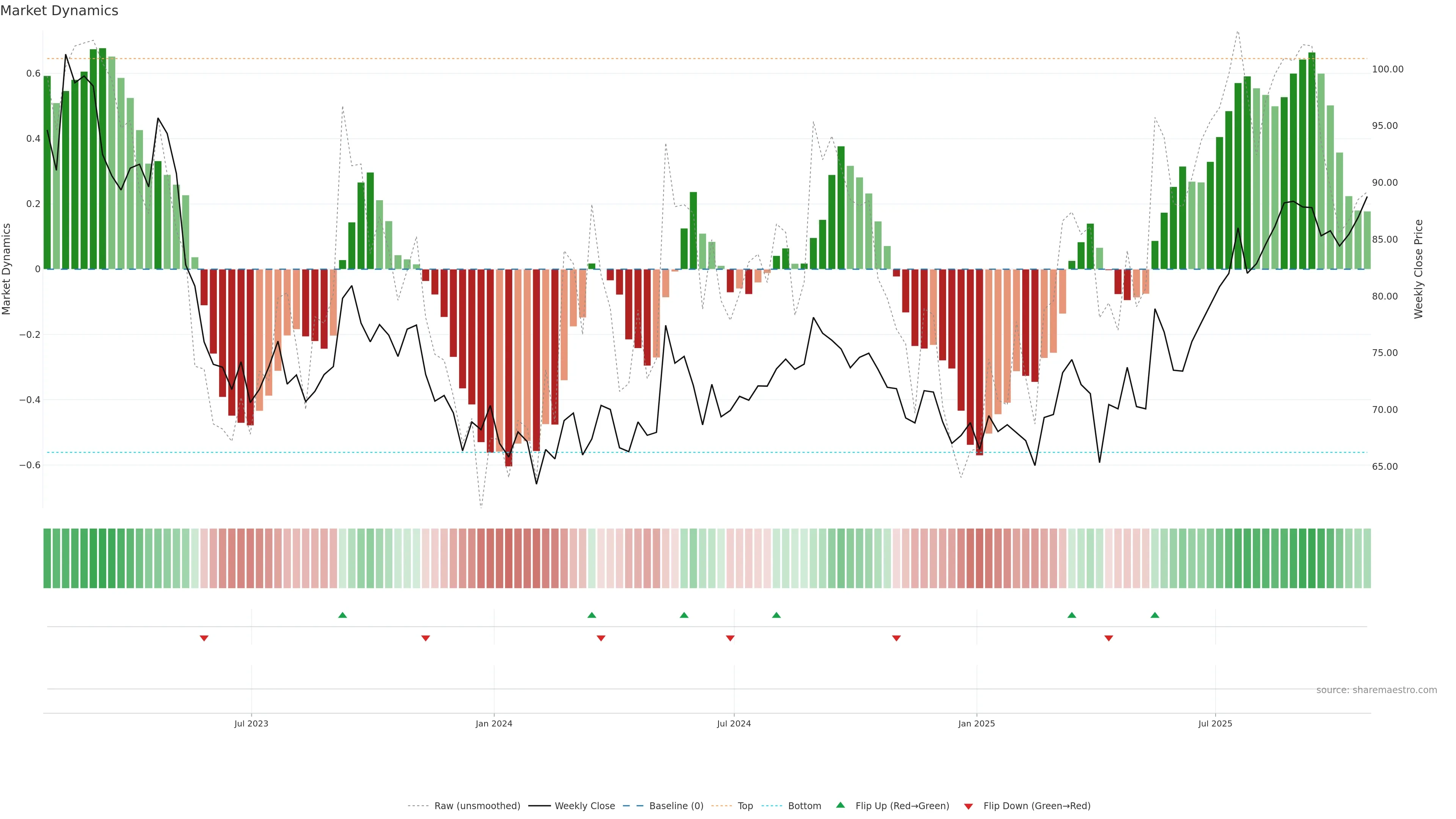This screenshot has height=819, width=1456.
Task: Click the Weekly Close Price axis title
Action: coord(1418,269)
